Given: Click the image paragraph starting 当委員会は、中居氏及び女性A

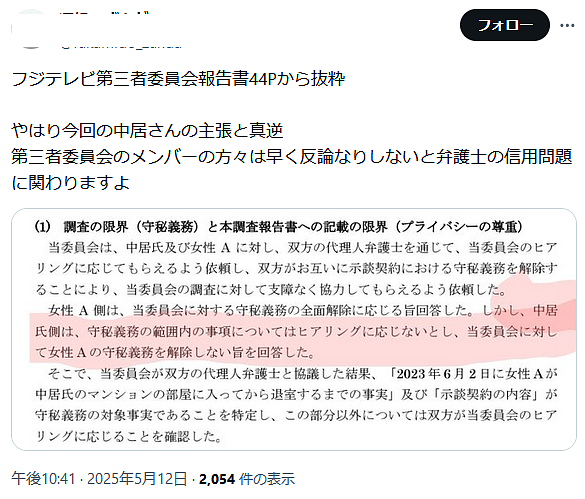Looking at the screenshot, I should click(x=297, y=268).
